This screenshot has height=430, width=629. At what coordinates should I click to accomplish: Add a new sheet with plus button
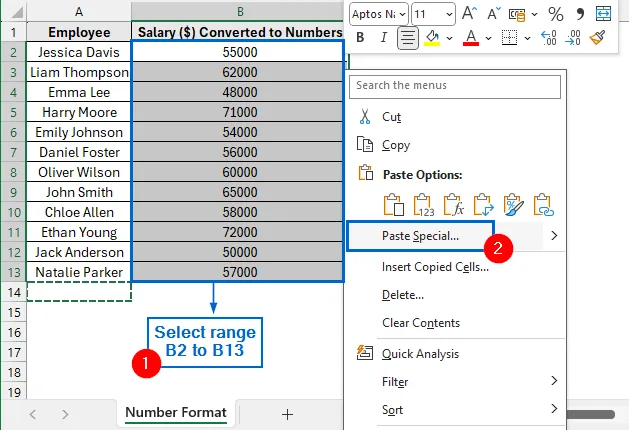[287, 414]
